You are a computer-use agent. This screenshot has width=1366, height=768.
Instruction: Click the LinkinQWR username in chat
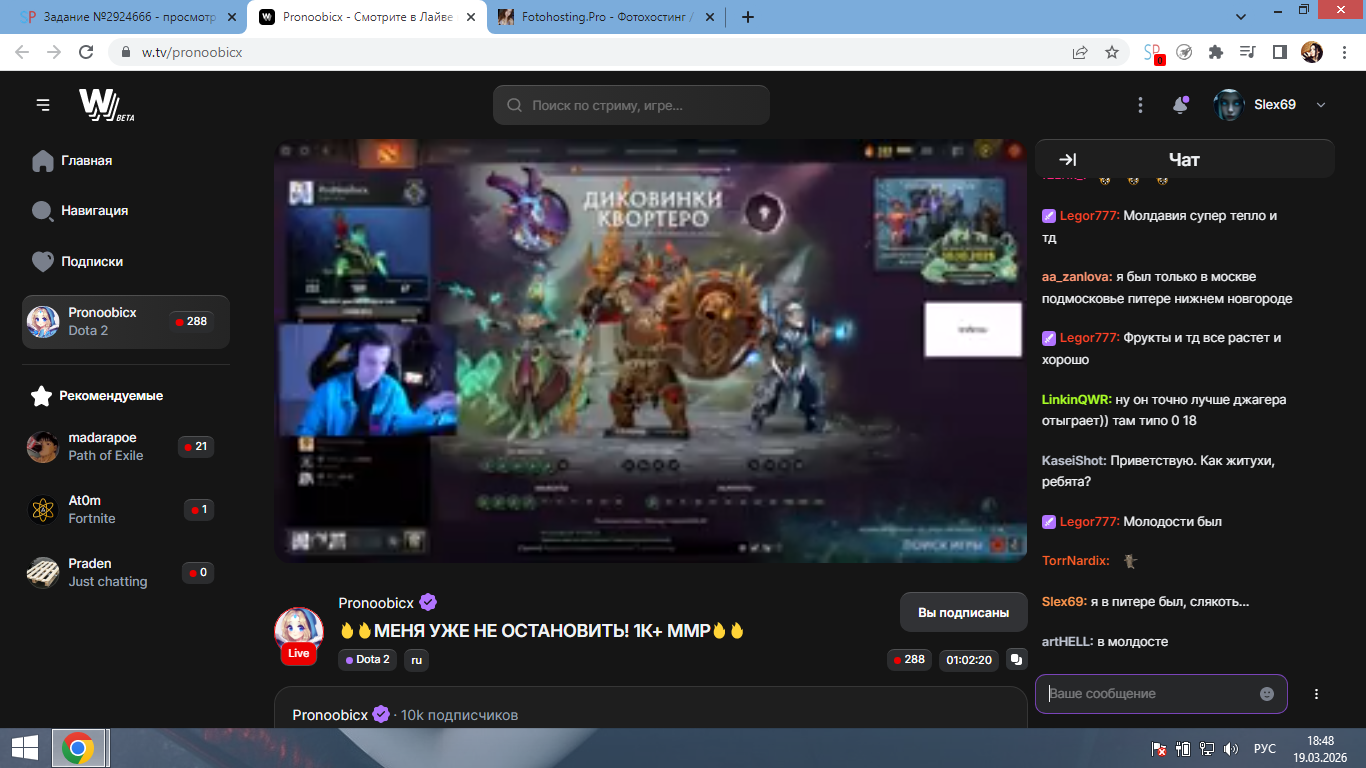1077,400
